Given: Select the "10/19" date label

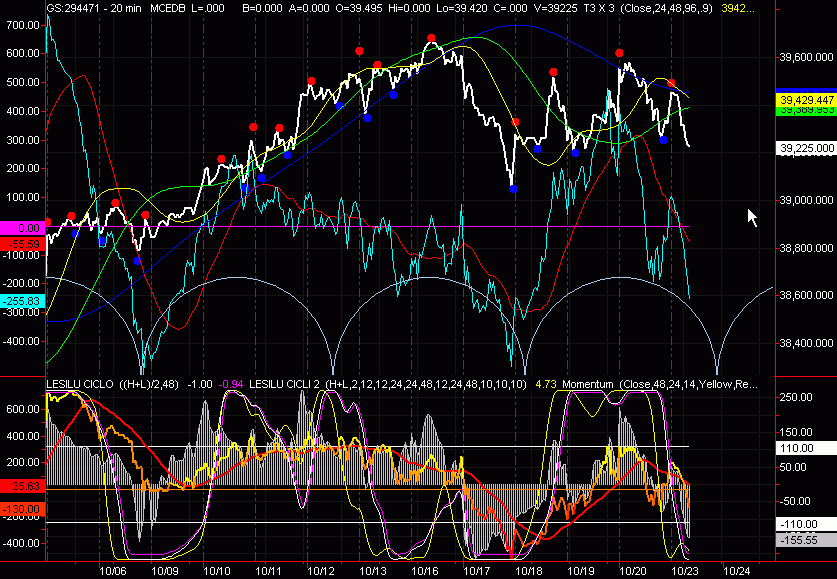Looking at the screenshot, I should [x=581, y=571].
